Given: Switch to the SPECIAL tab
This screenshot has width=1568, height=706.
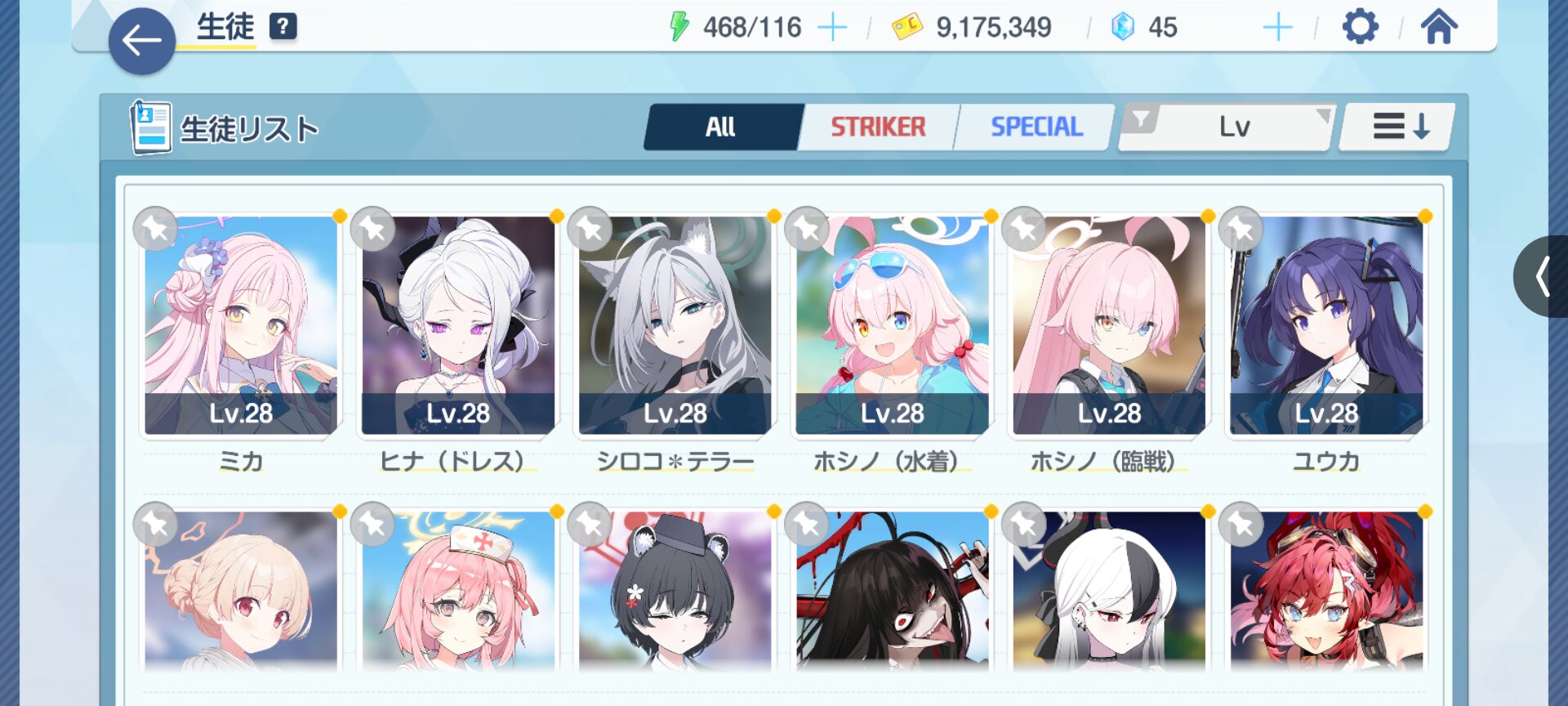Looking at the screenshot, I should pyautogui.click(x=1036, y=127).
